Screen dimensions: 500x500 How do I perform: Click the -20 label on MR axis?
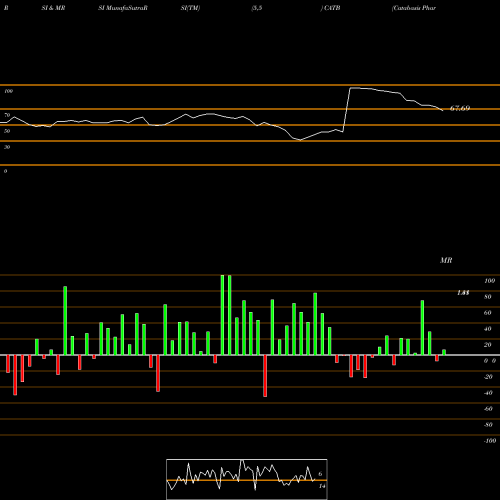pos(488,377)
